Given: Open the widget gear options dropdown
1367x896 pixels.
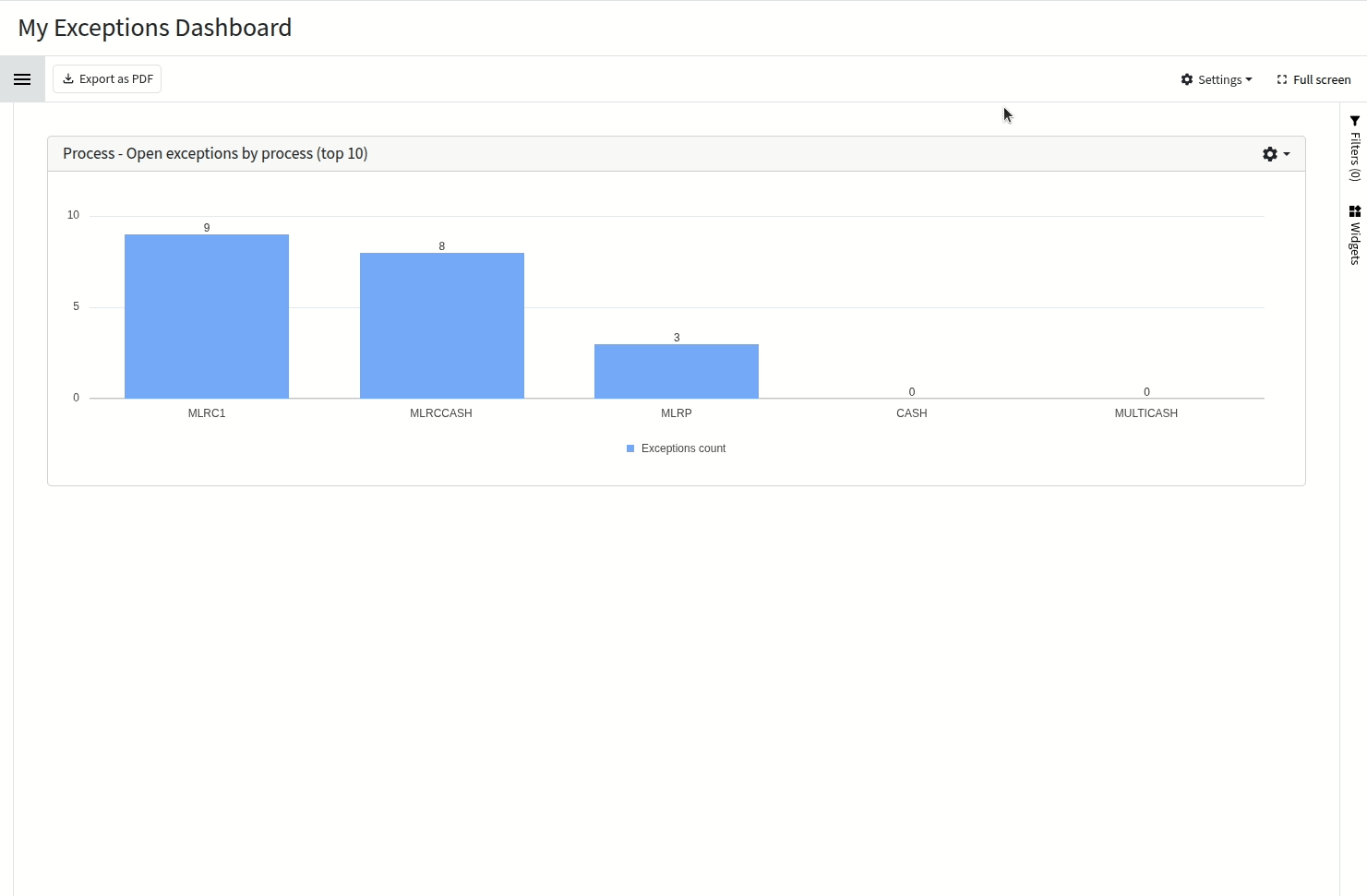Looking at the screenshot, I should point(1276,154).
